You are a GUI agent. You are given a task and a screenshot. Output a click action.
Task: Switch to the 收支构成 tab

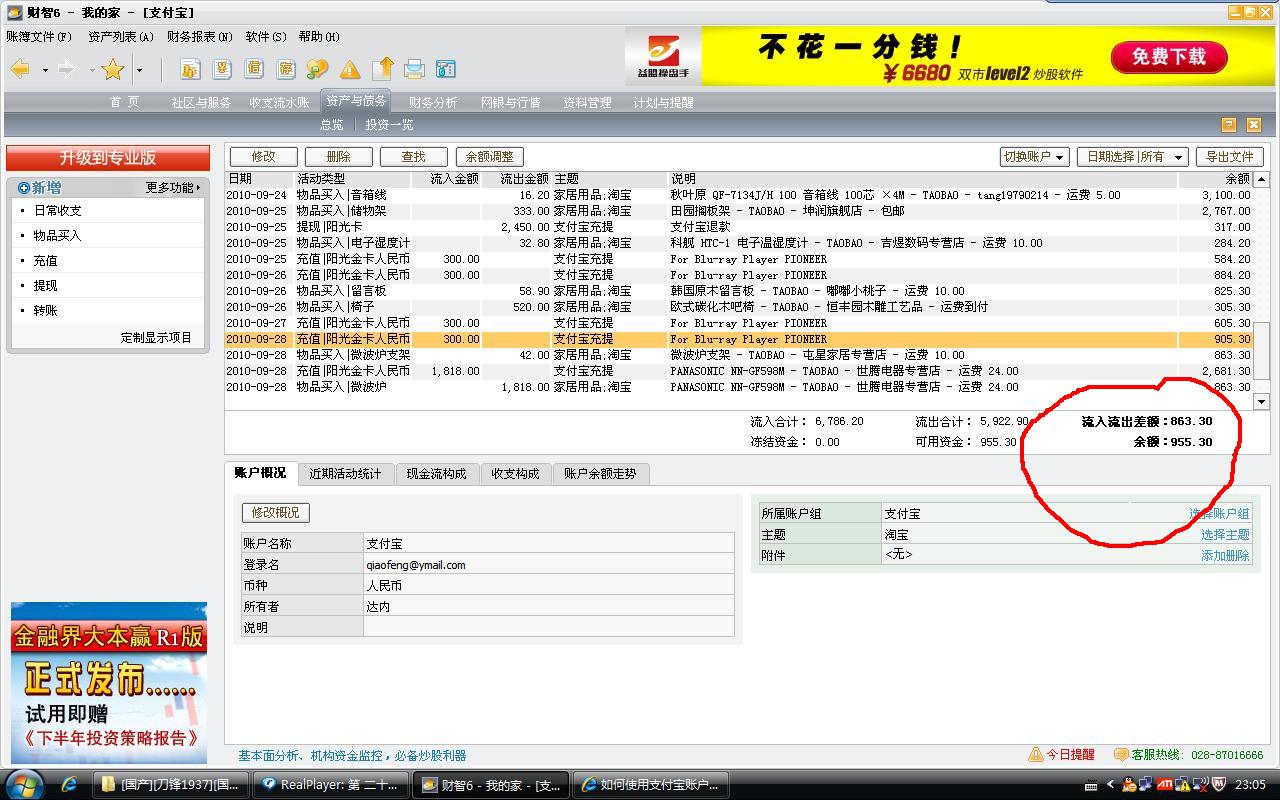click(515, 474)
